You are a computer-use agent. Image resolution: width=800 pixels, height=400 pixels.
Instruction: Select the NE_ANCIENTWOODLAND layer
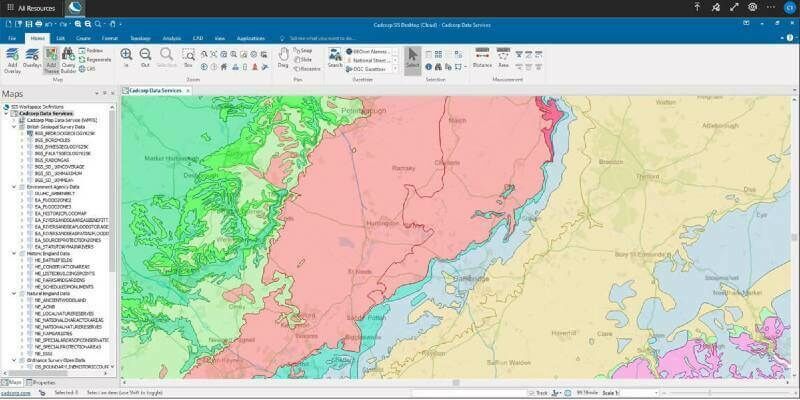pyautogui.click(x=60, y=301)
